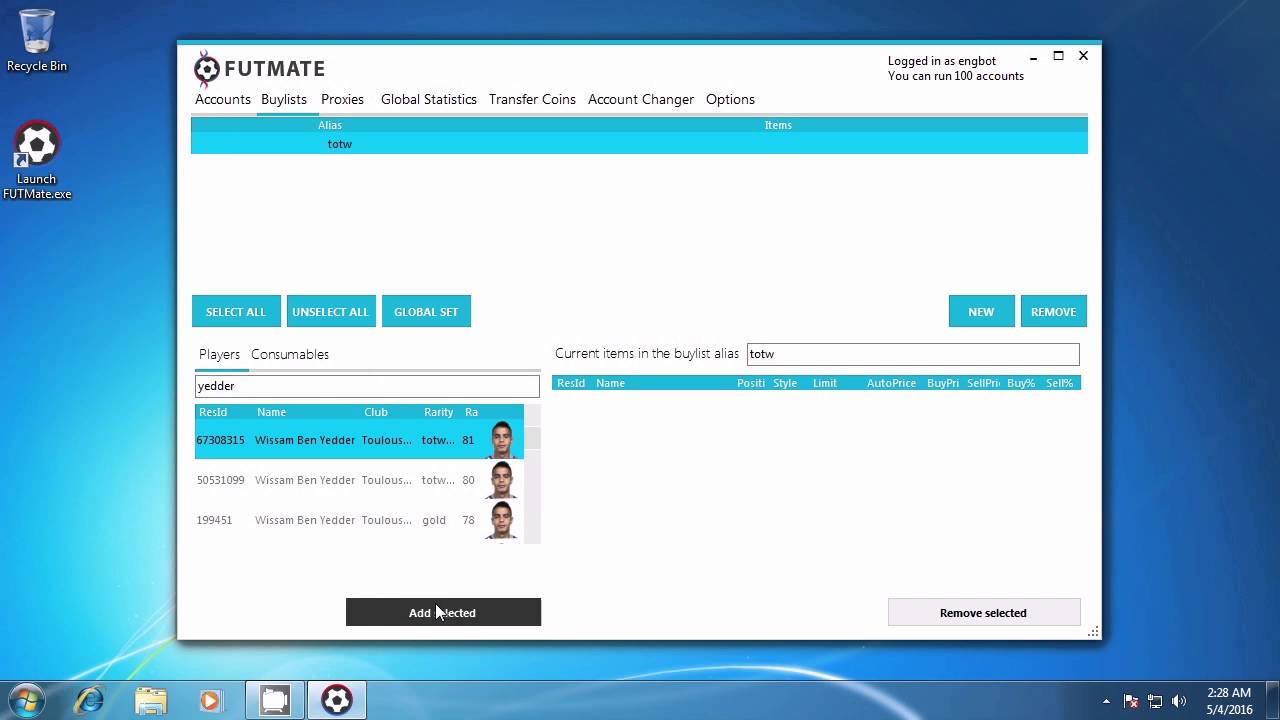1280x720 pixels.
Task: Sort search results by Club column
Action: coord(376,412)
